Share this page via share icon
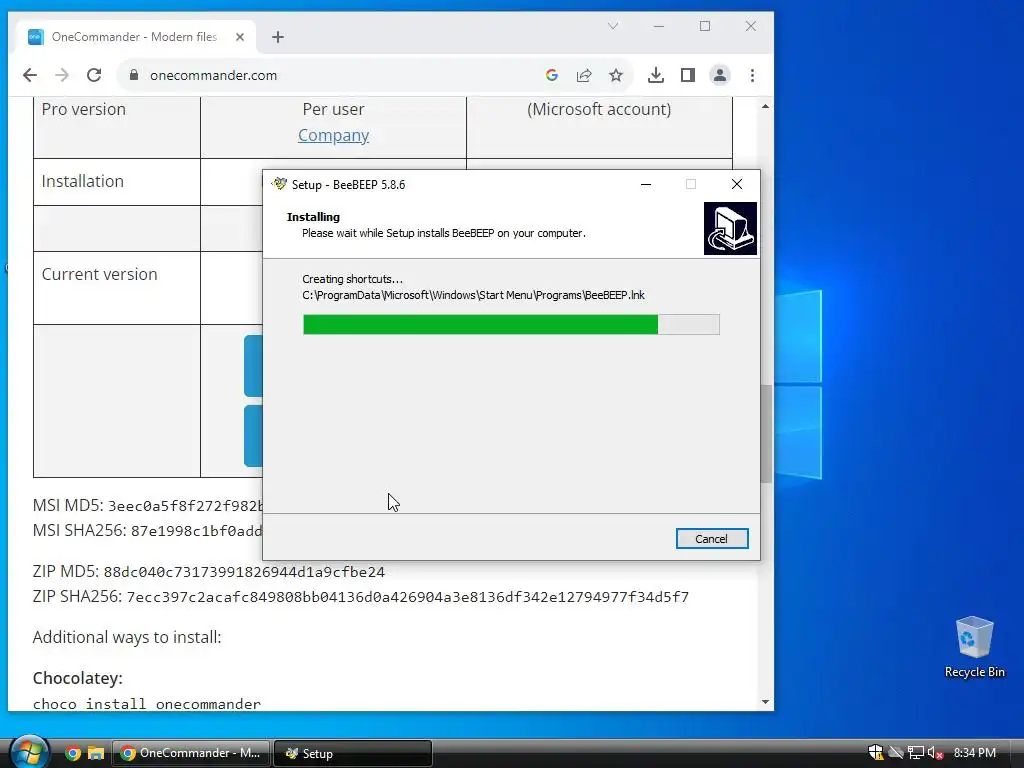This screenshot has width=1024, height=768. click(x=584, y=75)
